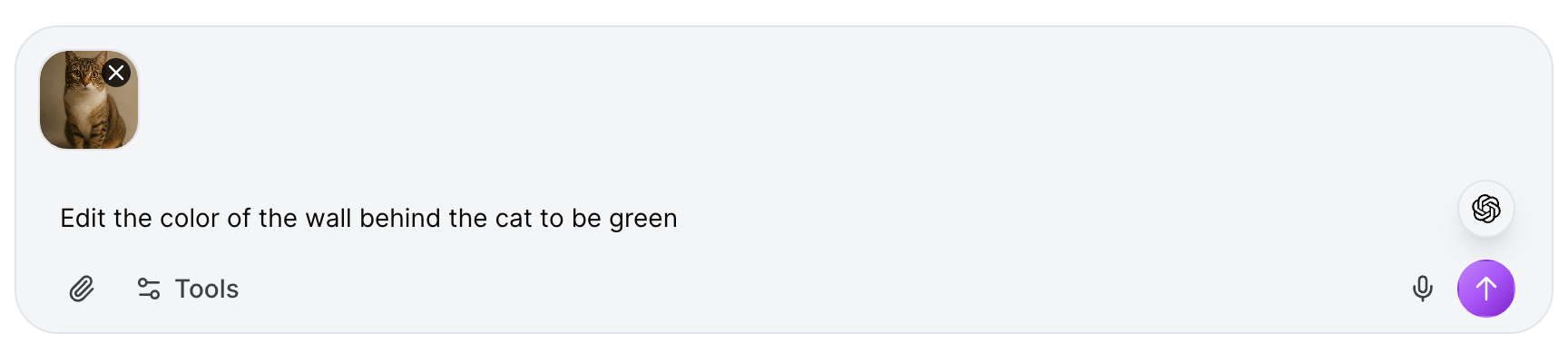Click the OpenAI logo button
The height and width of the screenshot is (363, 1568).
(x=1485, y=209)
